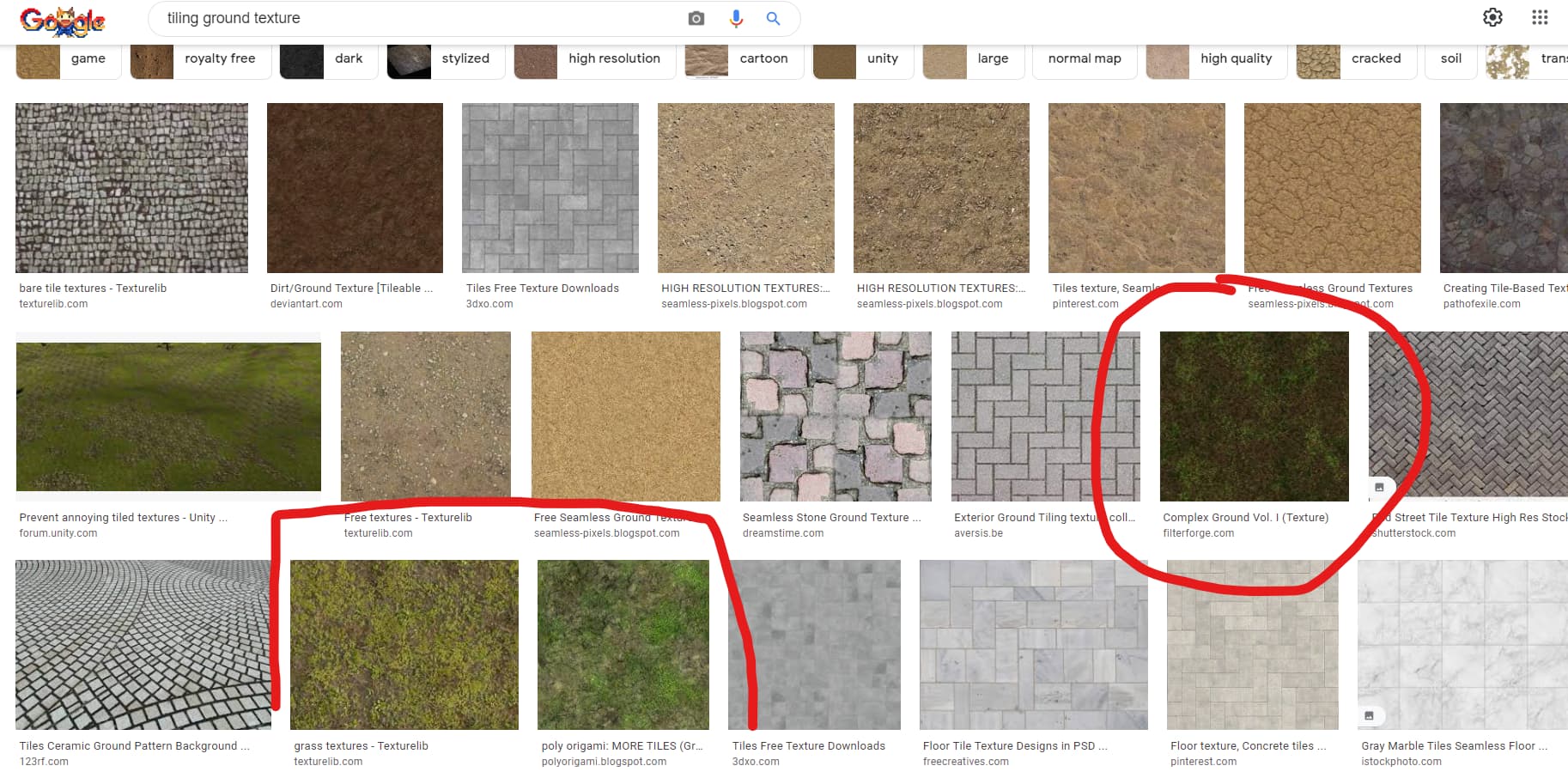The image size is (1568, 778).
Task: Open the Free textures Texturelib gravel thumbnail
Action: [x=426, y=416]
